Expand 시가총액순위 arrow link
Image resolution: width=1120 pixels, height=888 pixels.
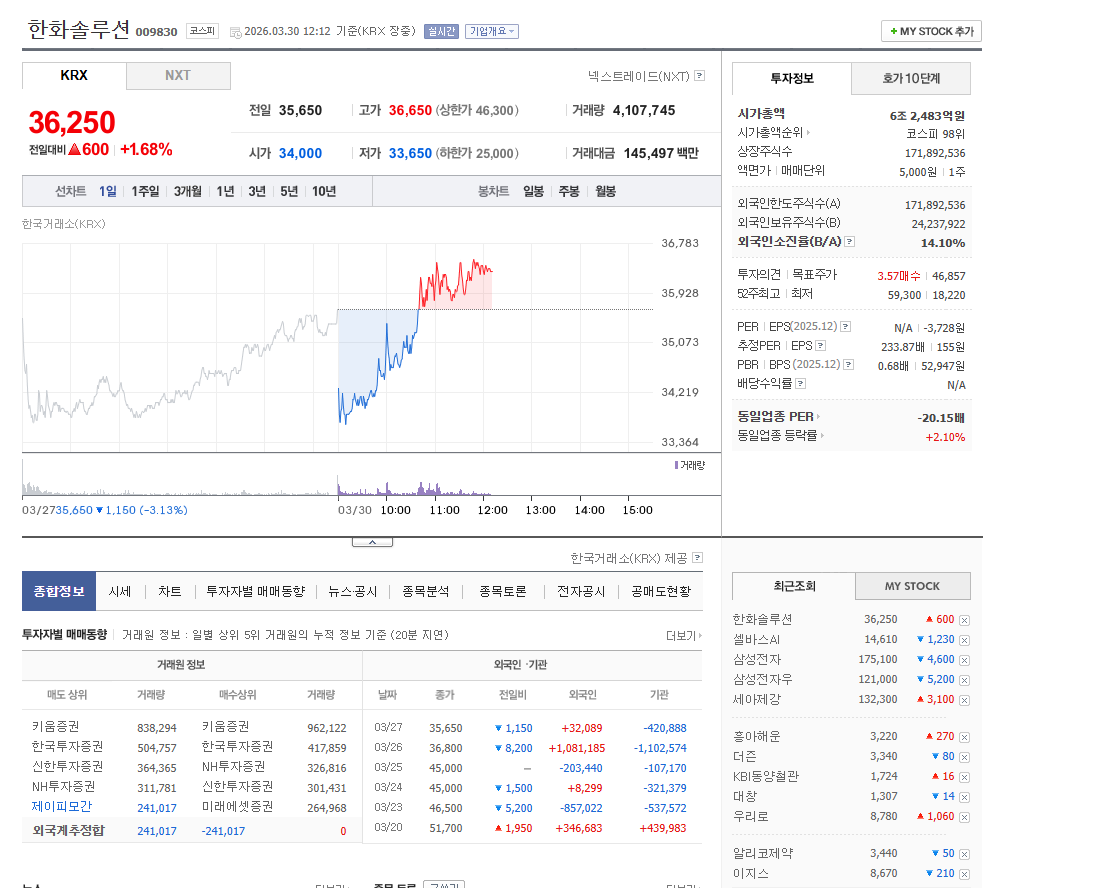(774, 133)
